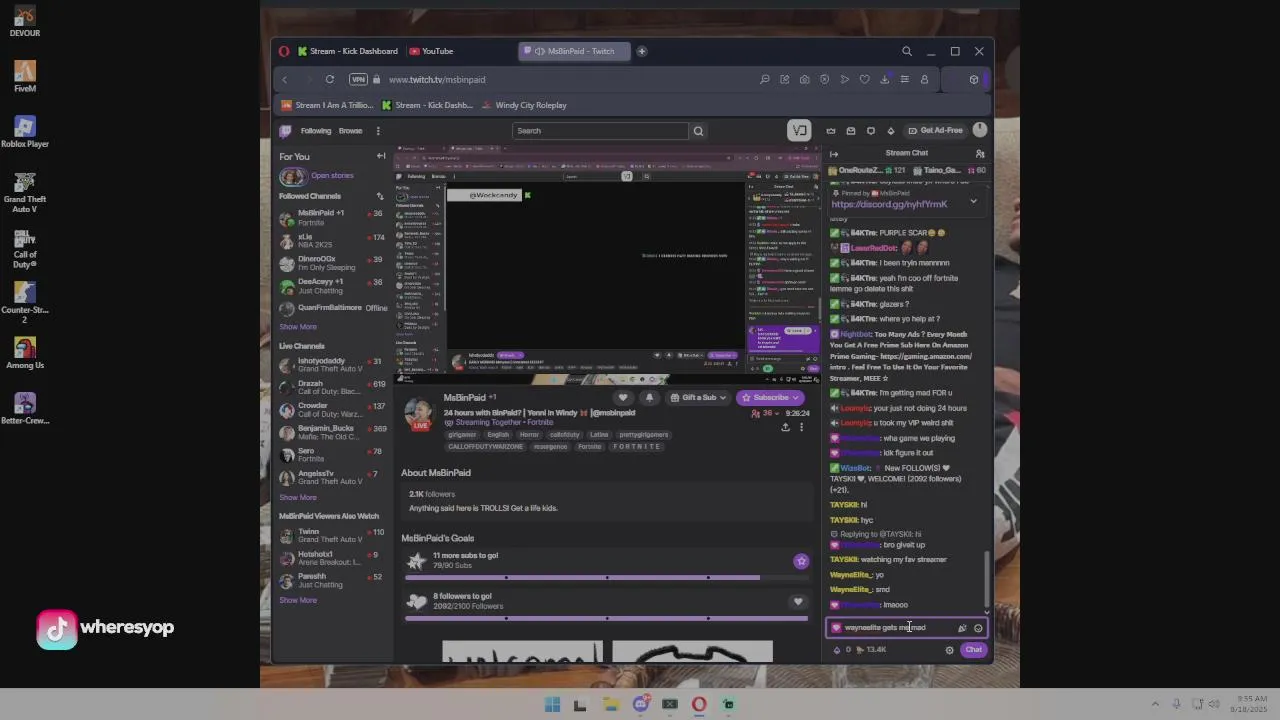Open the Whispers chat bubble icon

click(x=871, y=131)
